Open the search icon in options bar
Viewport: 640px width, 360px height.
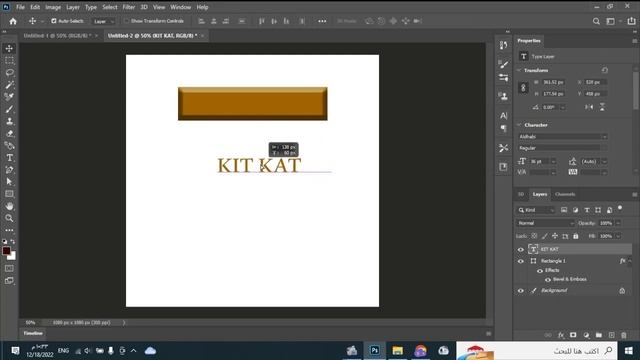pyautogui.click(x=596, y=21)
